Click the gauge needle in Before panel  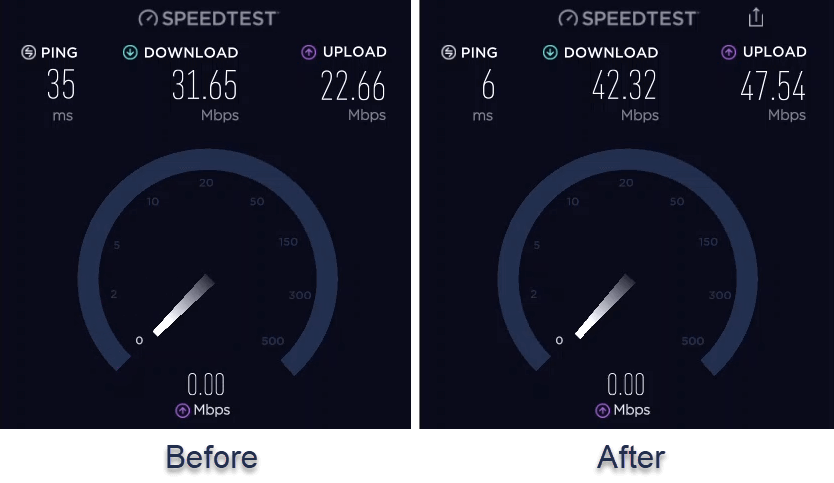184,305
